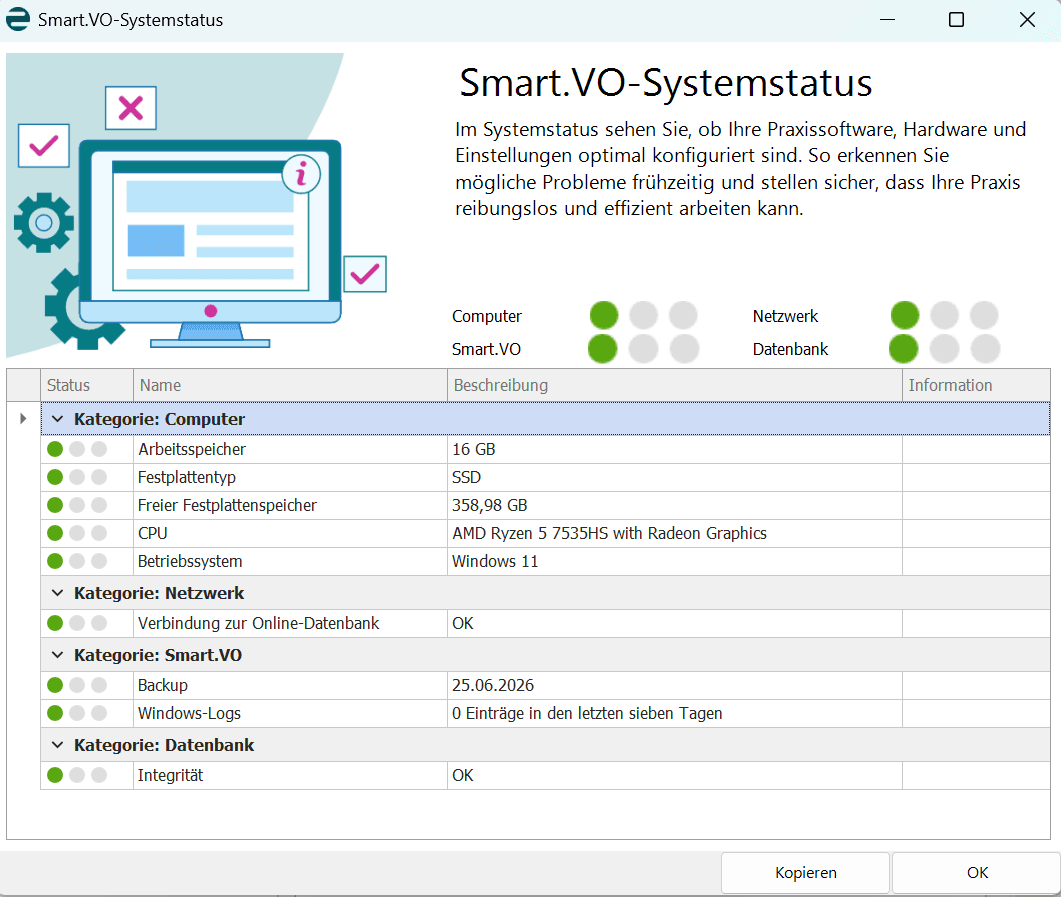
Task: Click the Arbeitsspeicher row status indicator
Action: [77, 449]
